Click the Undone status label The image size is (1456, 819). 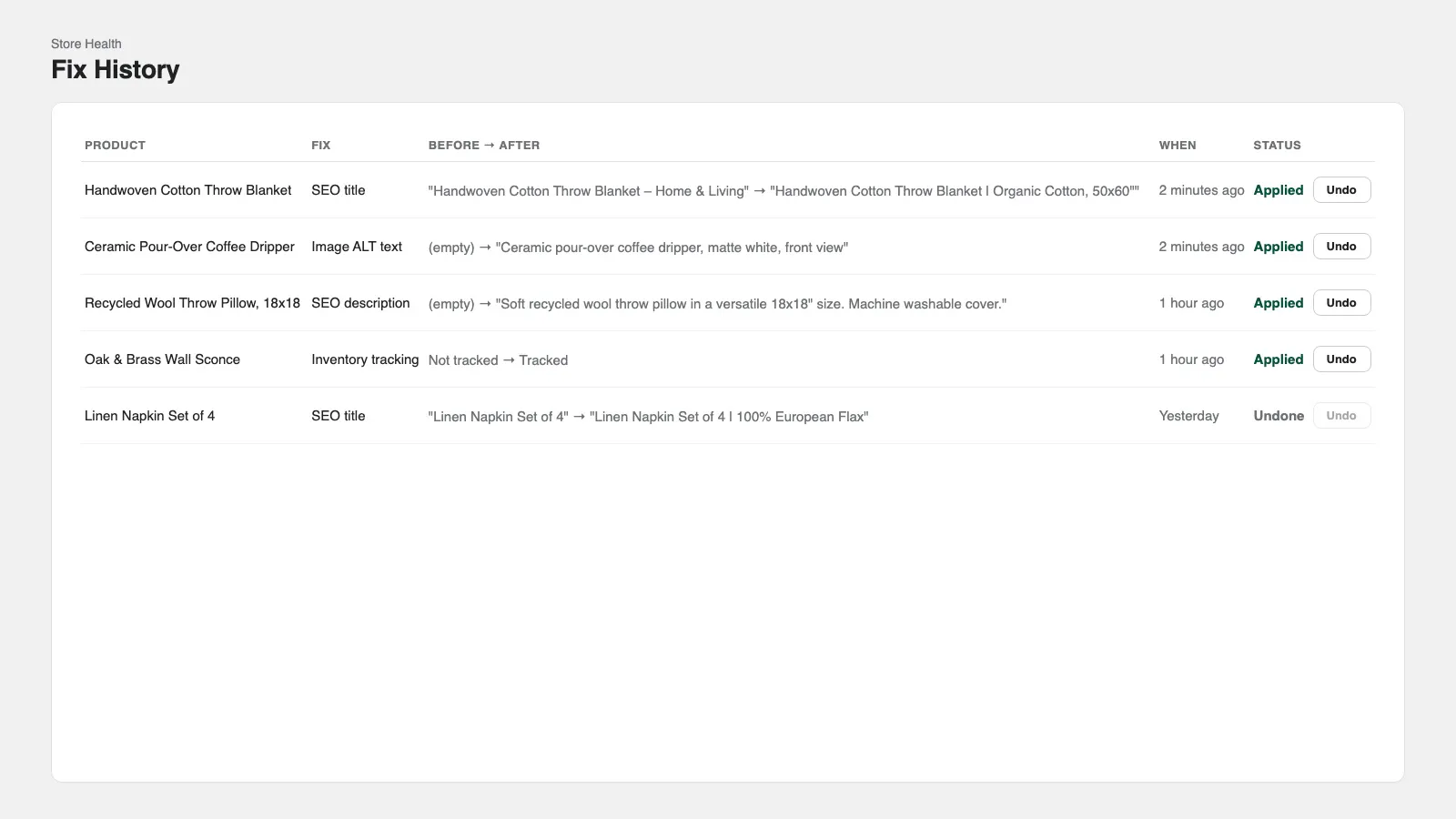click(x=1279, y=416)
